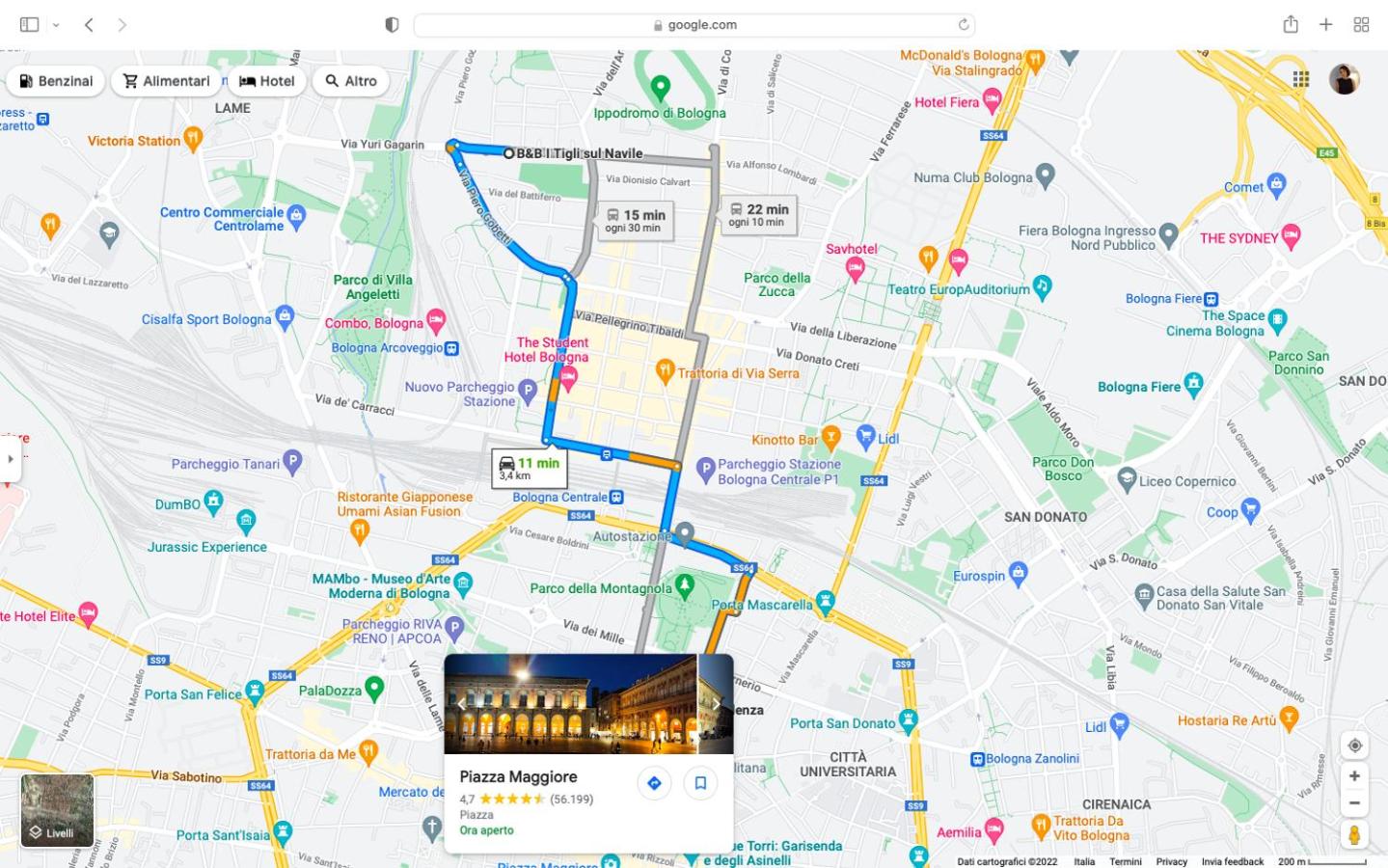The width and height of the screenshot is (1388, 868).
Task: Zoom out the map with the minus button
Action: pyautogui.click(x=1354, y=802)
